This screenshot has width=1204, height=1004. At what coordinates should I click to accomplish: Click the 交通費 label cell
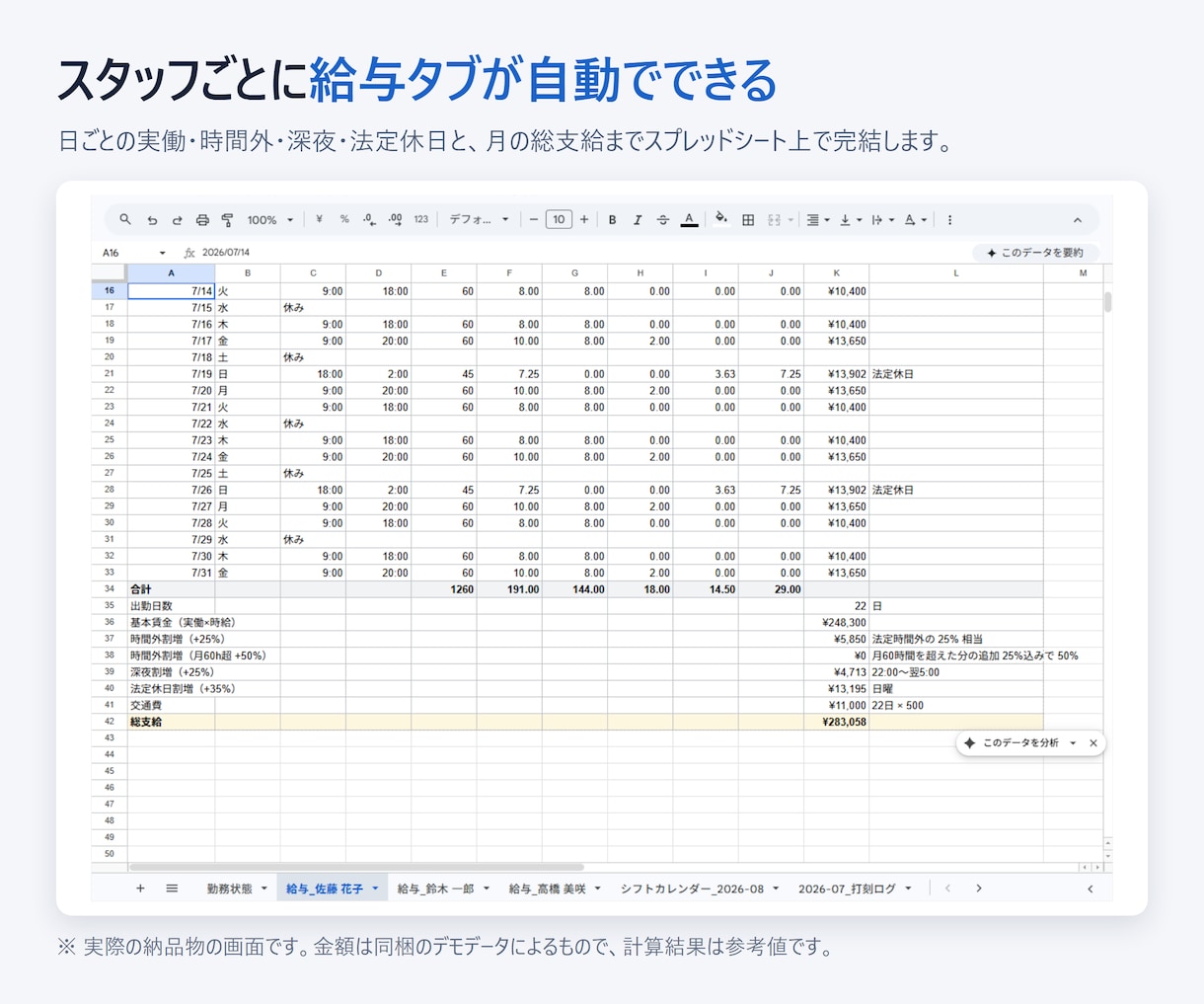tap(172, 705)
